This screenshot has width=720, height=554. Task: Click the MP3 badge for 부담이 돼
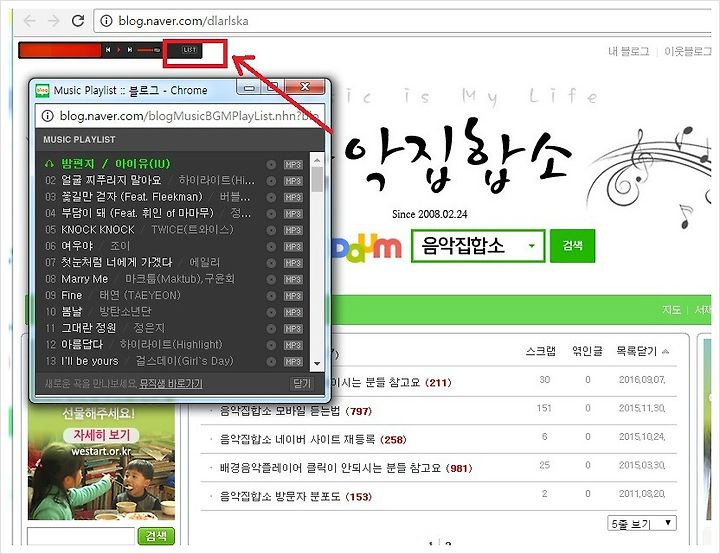(293, 214)
